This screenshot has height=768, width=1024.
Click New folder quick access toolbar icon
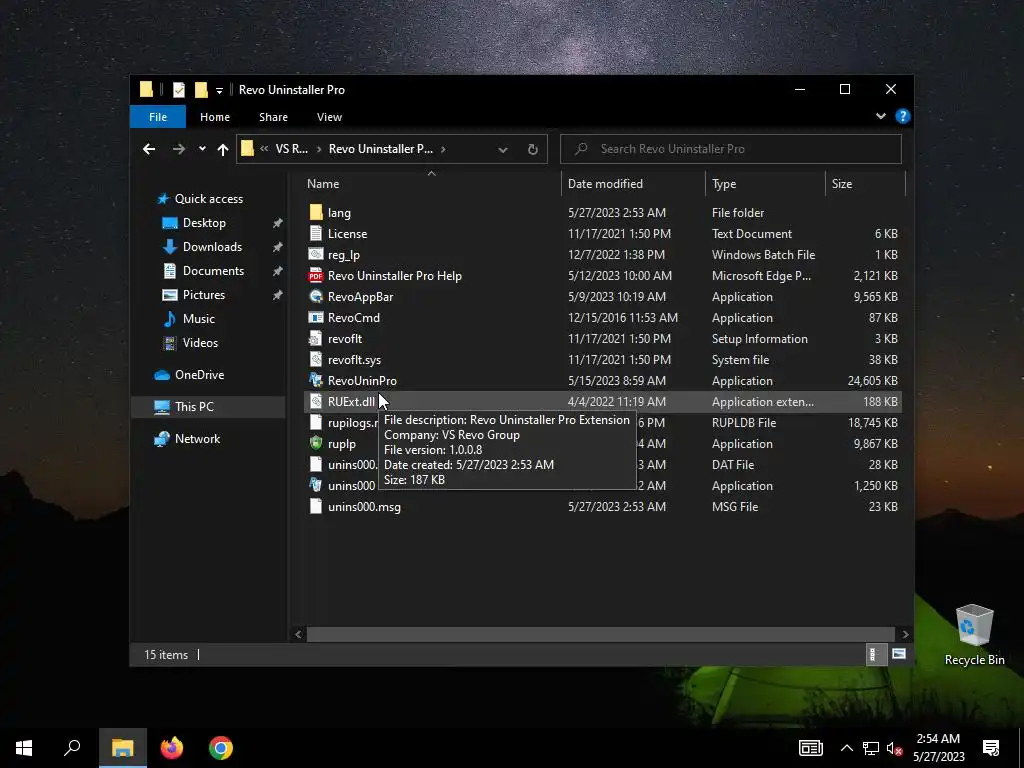(x=201, y=90)
